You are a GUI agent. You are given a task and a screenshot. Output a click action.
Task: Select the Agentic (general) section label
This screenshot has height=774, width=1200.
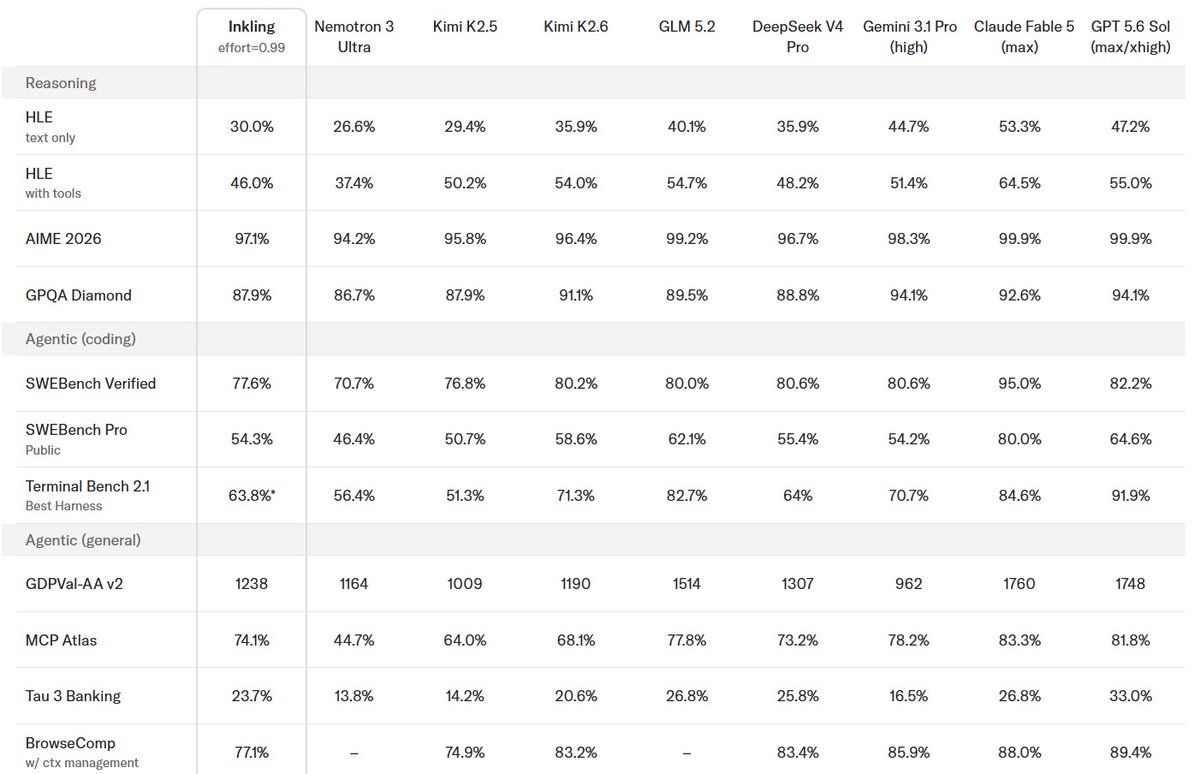point(83,540)
